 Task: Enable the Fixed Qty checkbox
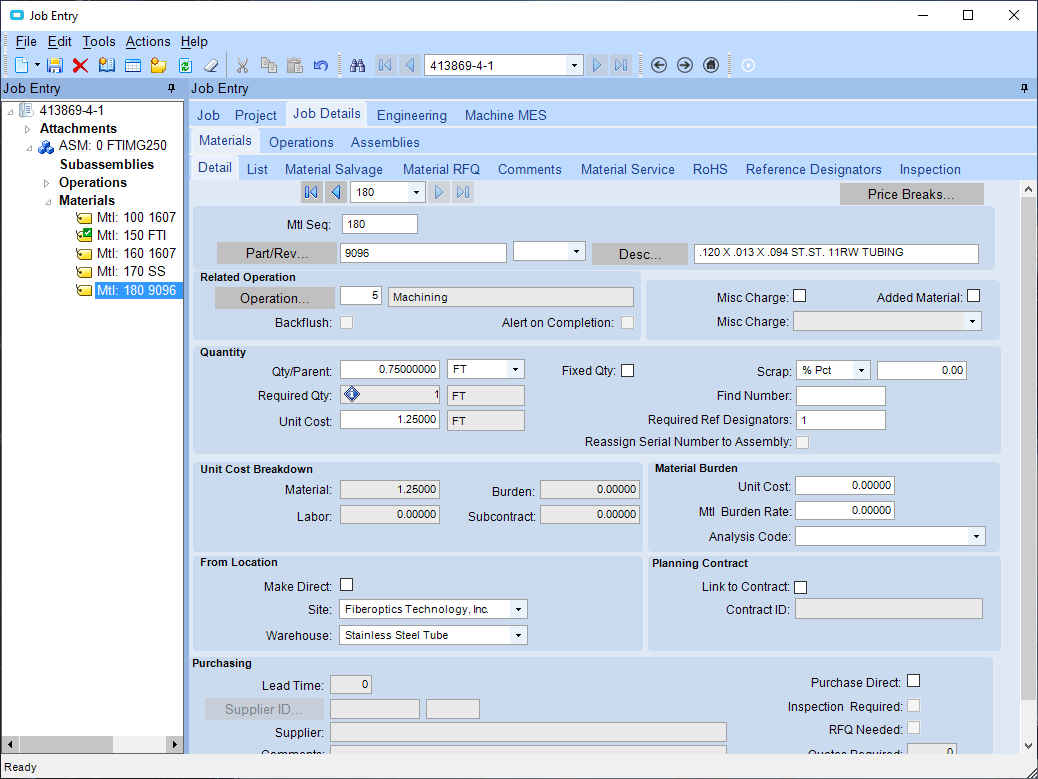click(x=627, y=370)
